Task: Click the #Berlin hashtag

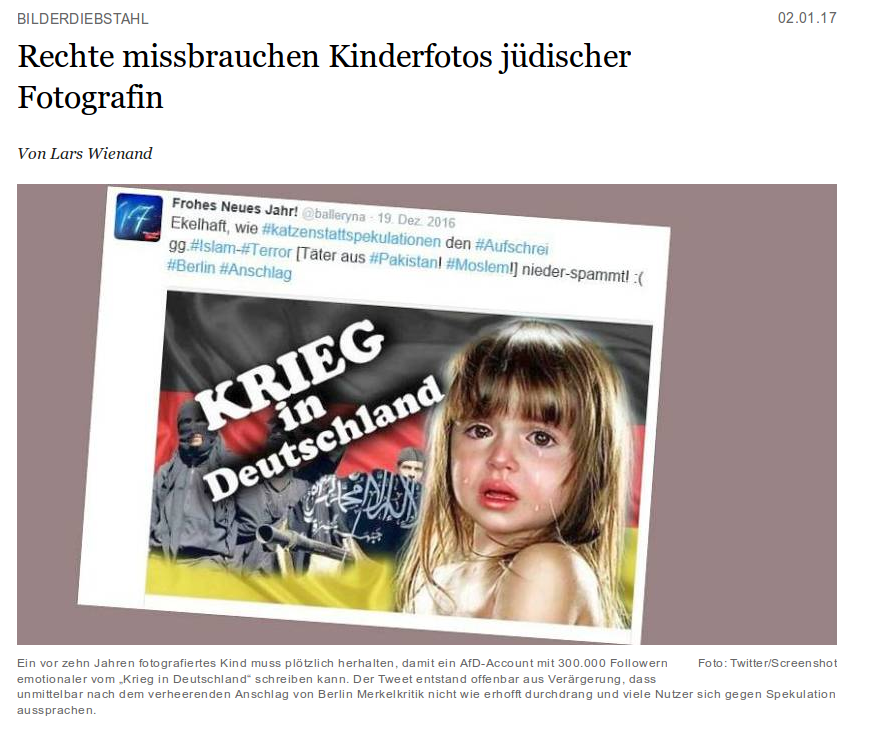Action: pyautogui.click(x=191, y=266)
